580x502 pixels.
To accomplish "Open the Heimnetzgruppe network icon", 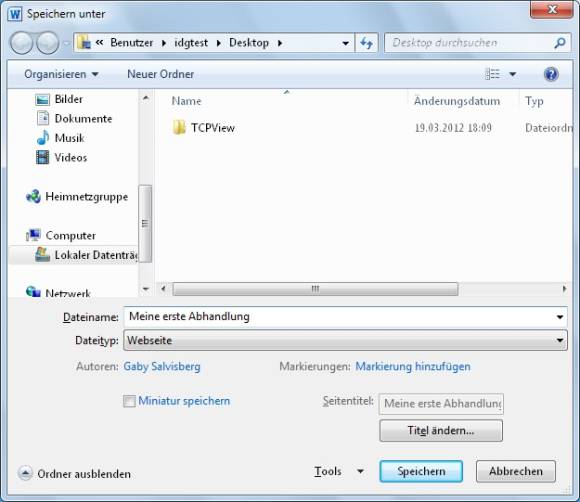I will (33, 196).
